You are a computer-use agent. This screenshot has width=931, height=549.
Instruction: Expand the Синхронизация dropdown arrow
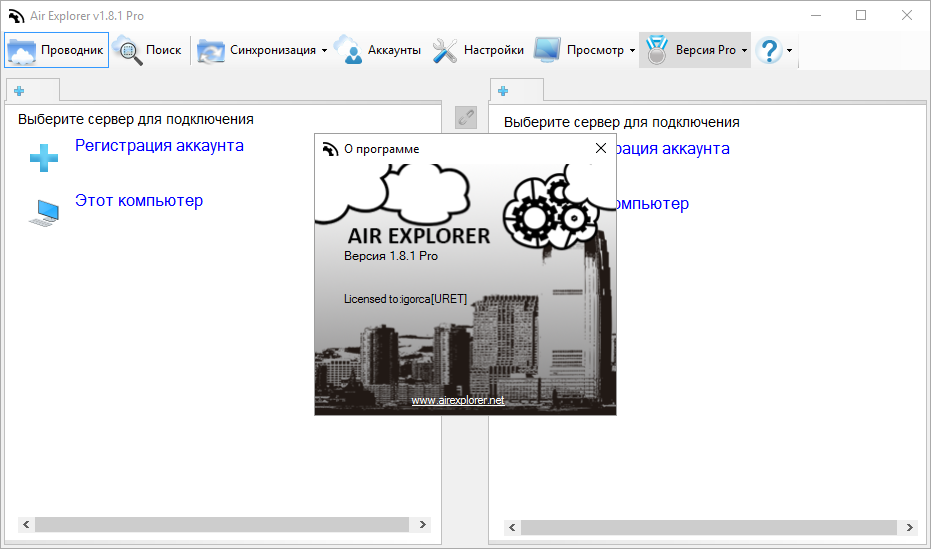click(324, 50)
